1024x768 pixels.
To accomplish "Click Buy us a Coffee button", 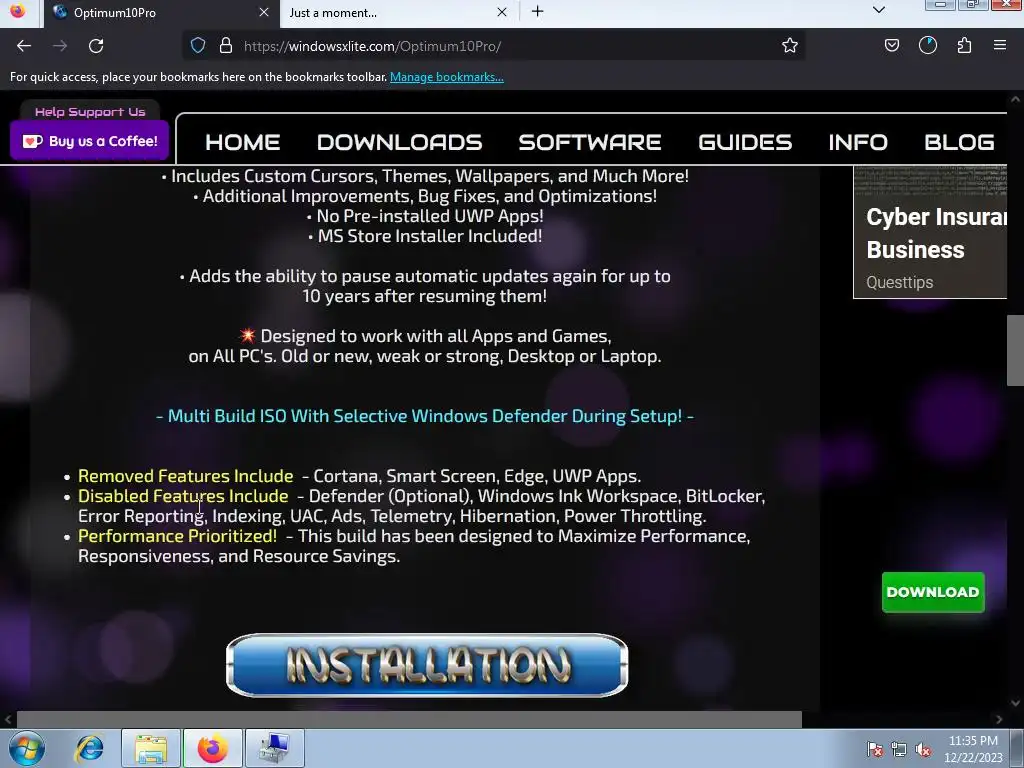I will [89, 141].
